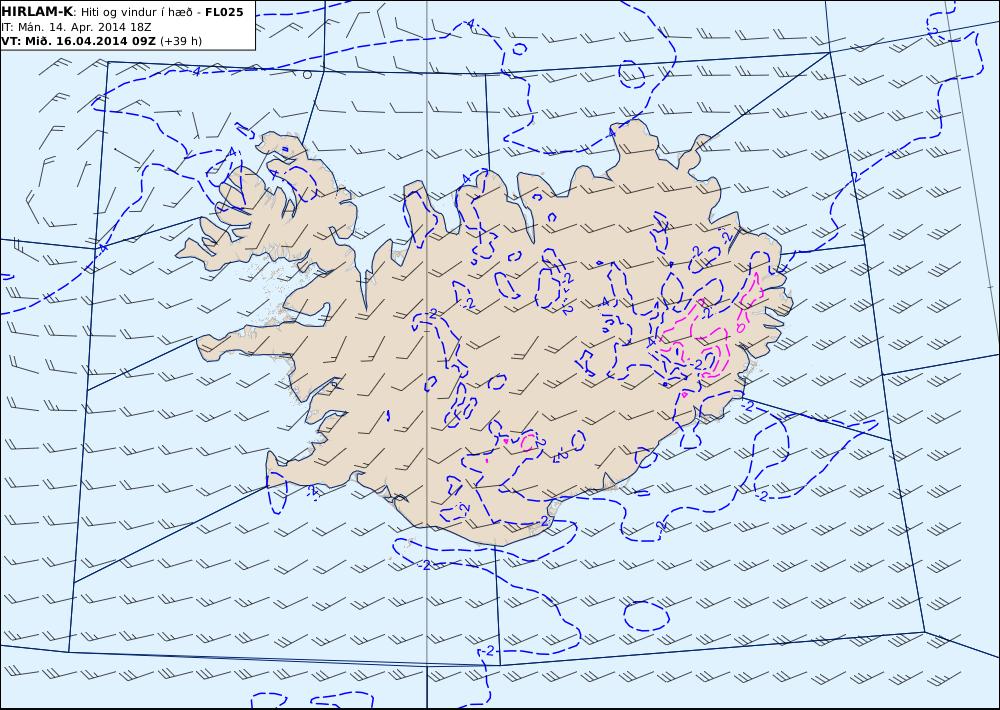Click the HIRLAM-K model name in header
This screenshot has height=710, width=1000.
coord(37,11)
